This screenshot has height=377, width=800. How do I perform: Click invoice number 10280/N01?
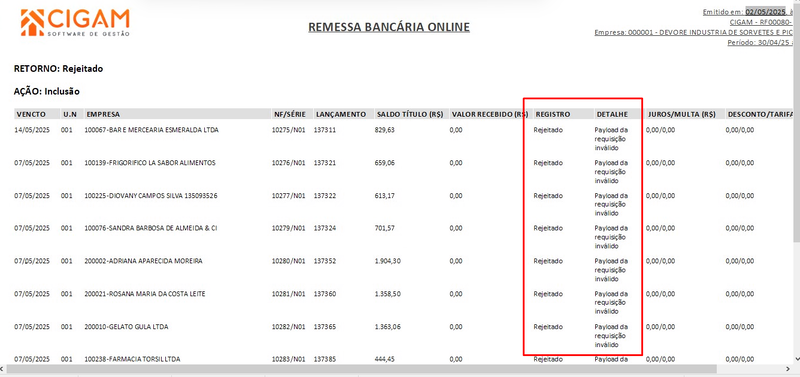[288, 261]
